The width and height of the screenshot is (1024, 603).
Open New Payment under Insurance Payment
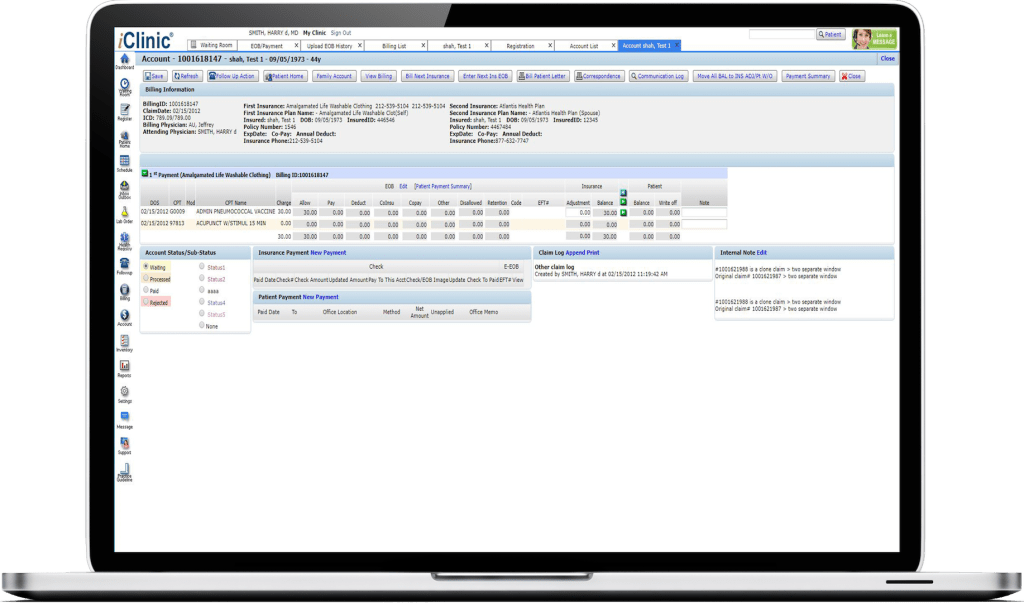point(326,253)
